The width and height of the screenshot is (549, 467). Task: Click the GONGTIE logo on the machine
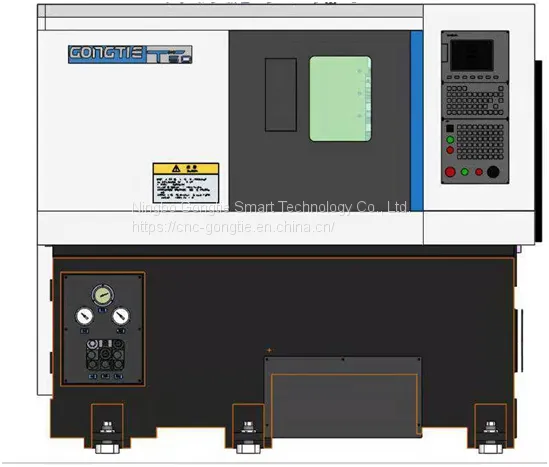pos(130,54)
